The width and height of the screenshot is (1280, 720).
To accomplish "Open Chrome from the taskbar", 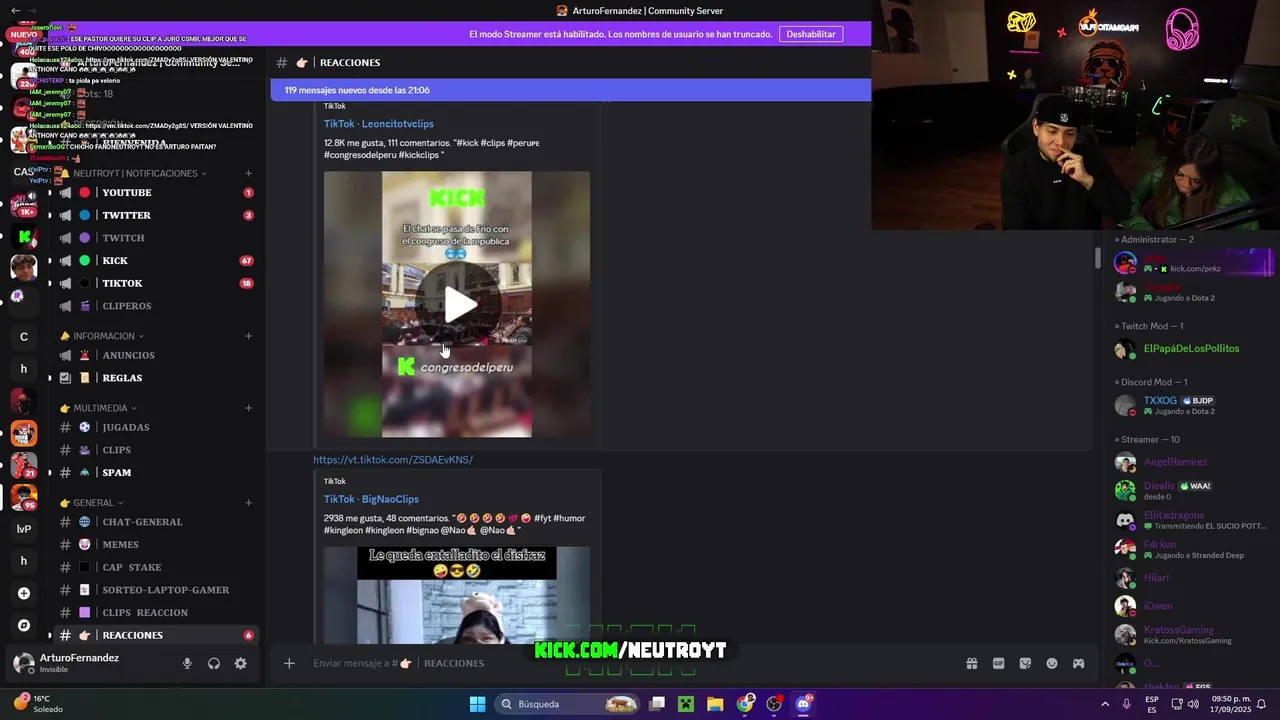I will (745, 704).
